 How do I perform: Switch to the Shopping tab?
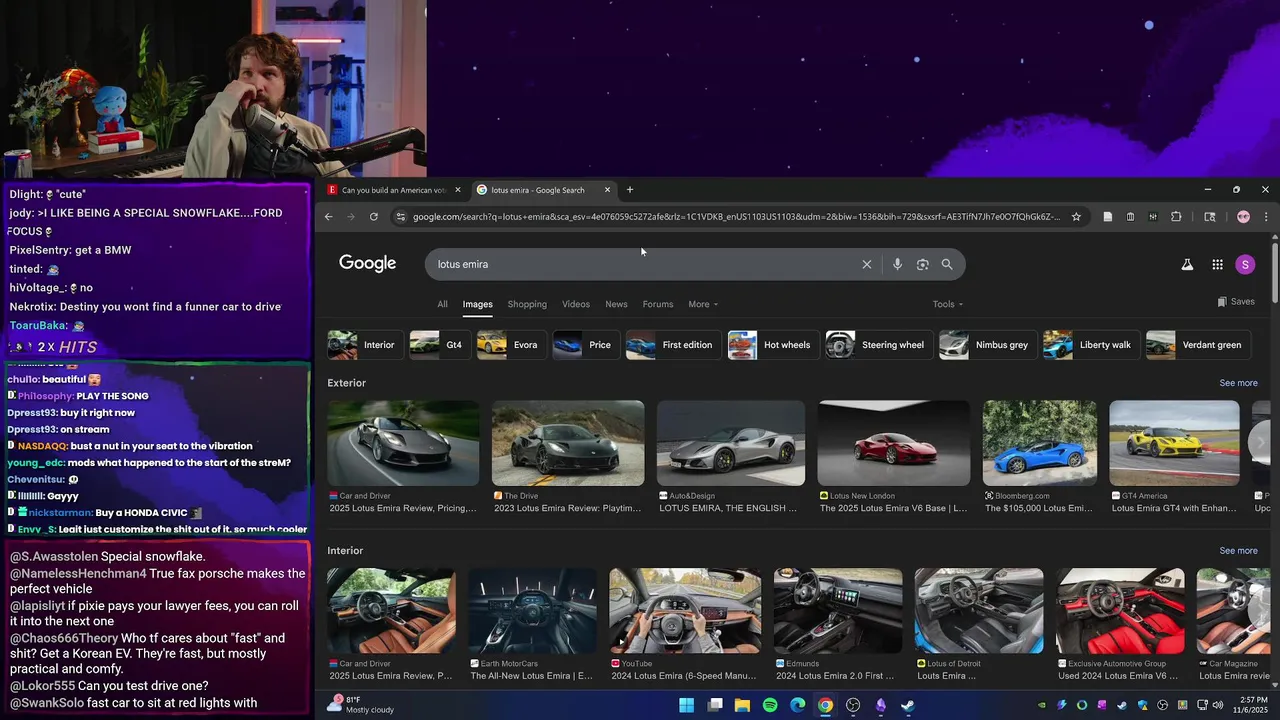[x=527, y=304]
